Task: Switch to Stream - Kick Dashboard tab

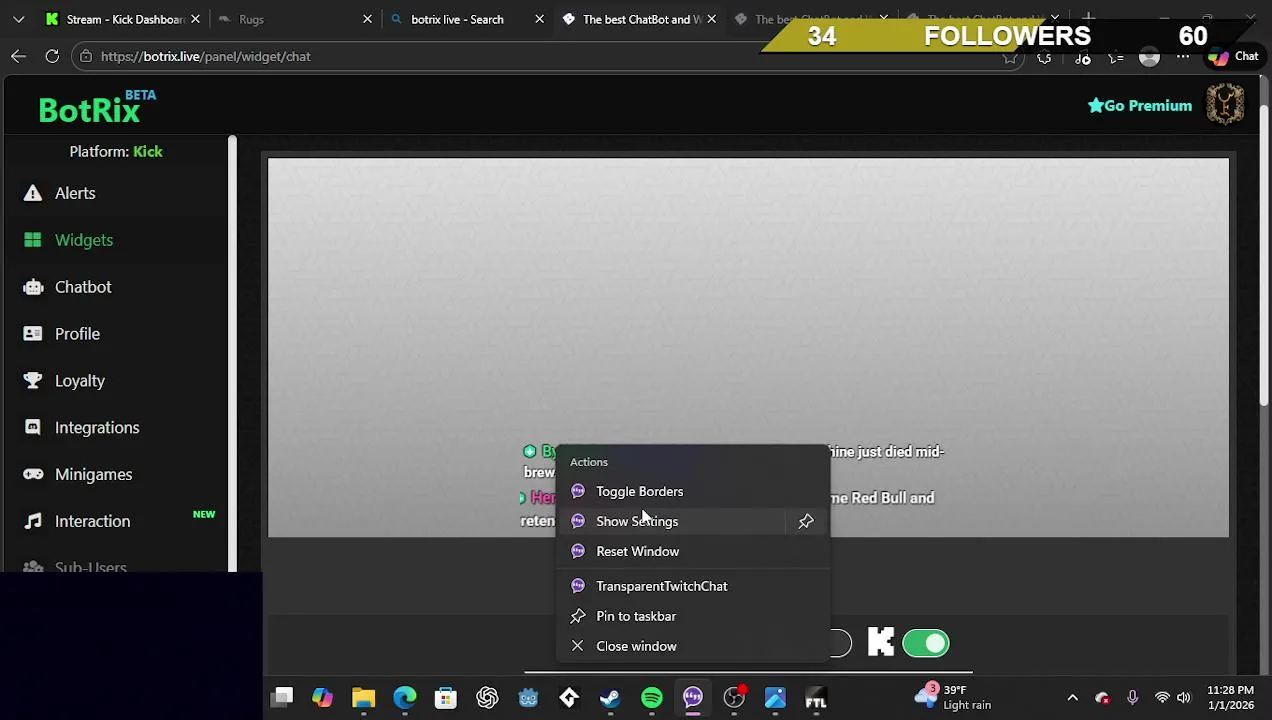Action: coord(124,19)
